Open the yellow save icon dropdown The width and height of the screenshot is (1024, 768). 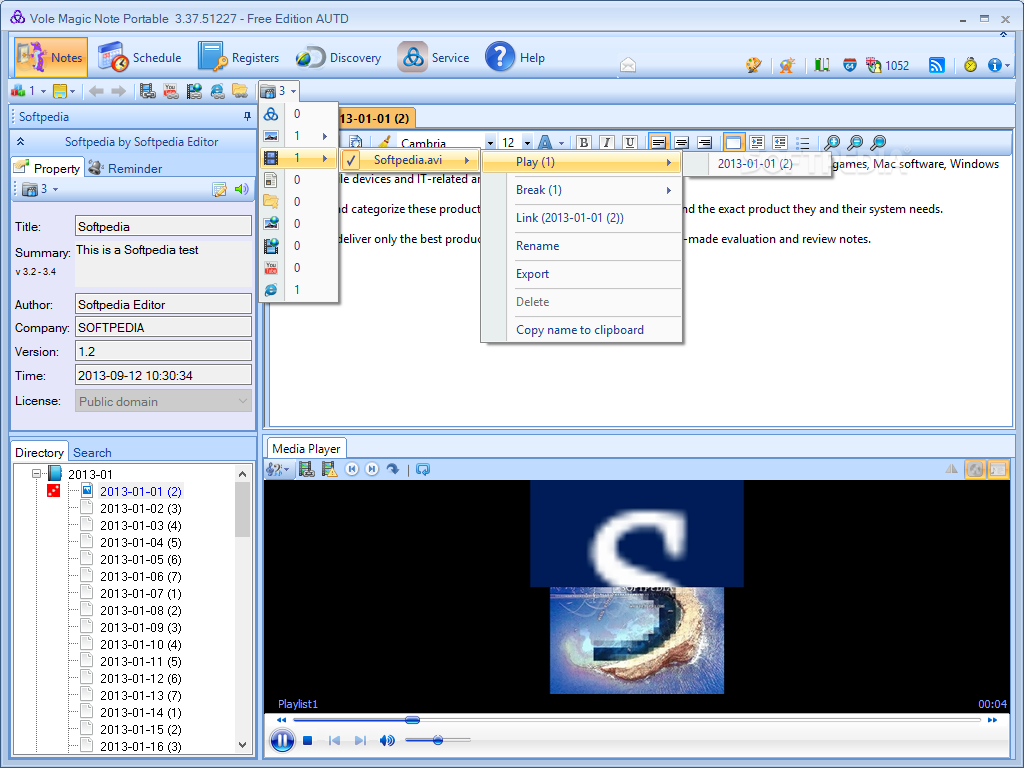(64, 91)
